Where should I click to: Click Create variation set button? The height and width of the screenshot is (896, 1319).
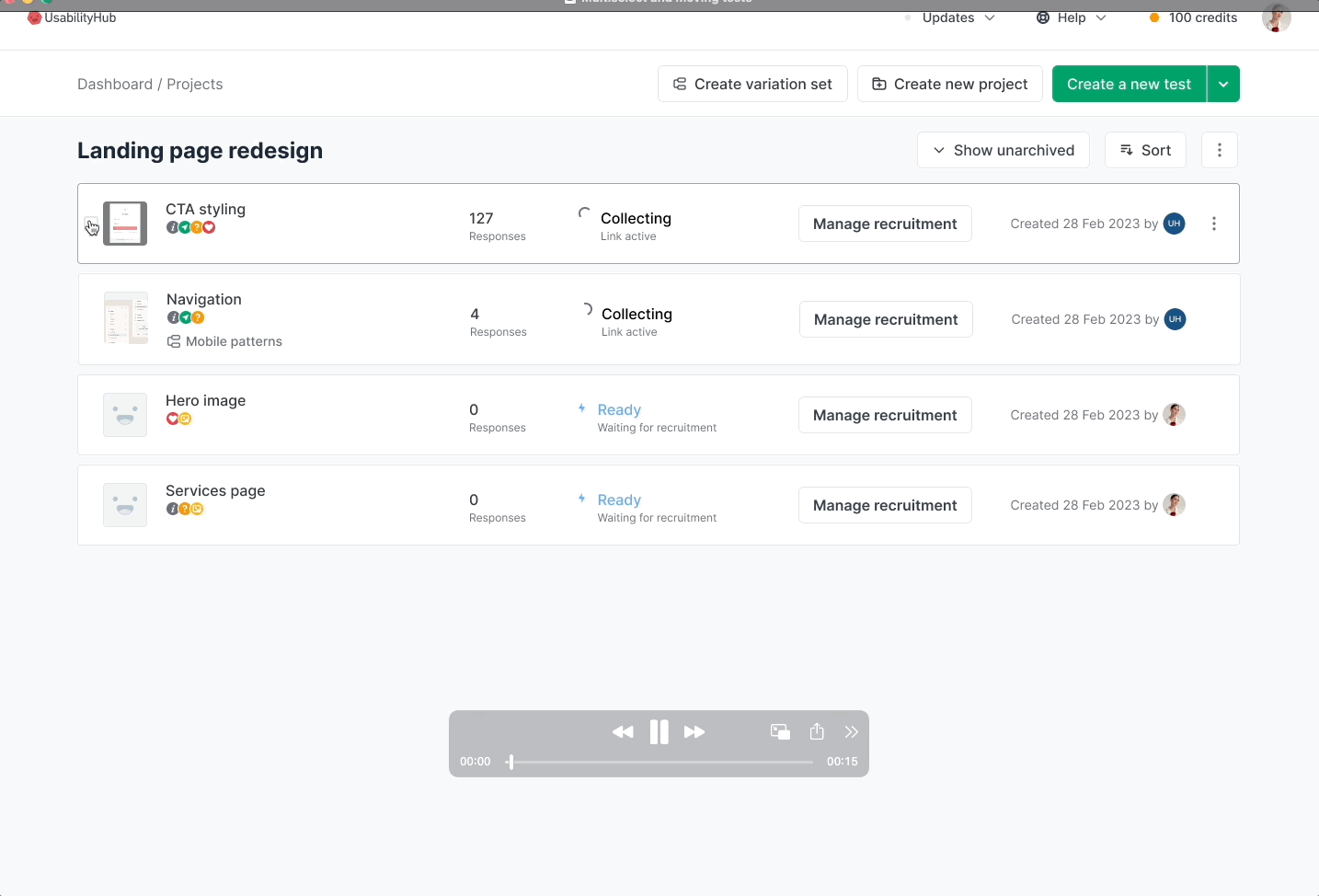[752, 84]
